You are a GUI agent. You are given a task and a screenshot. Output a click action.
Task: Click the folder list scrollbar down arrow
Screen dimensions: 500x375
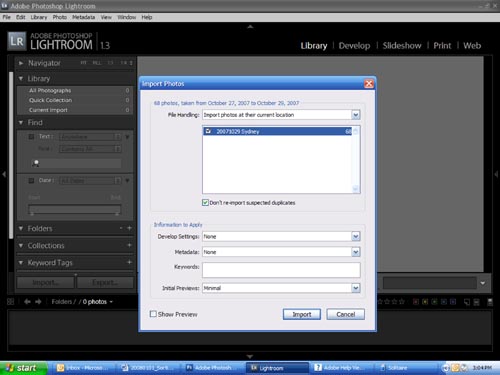[x=356, y=189]
